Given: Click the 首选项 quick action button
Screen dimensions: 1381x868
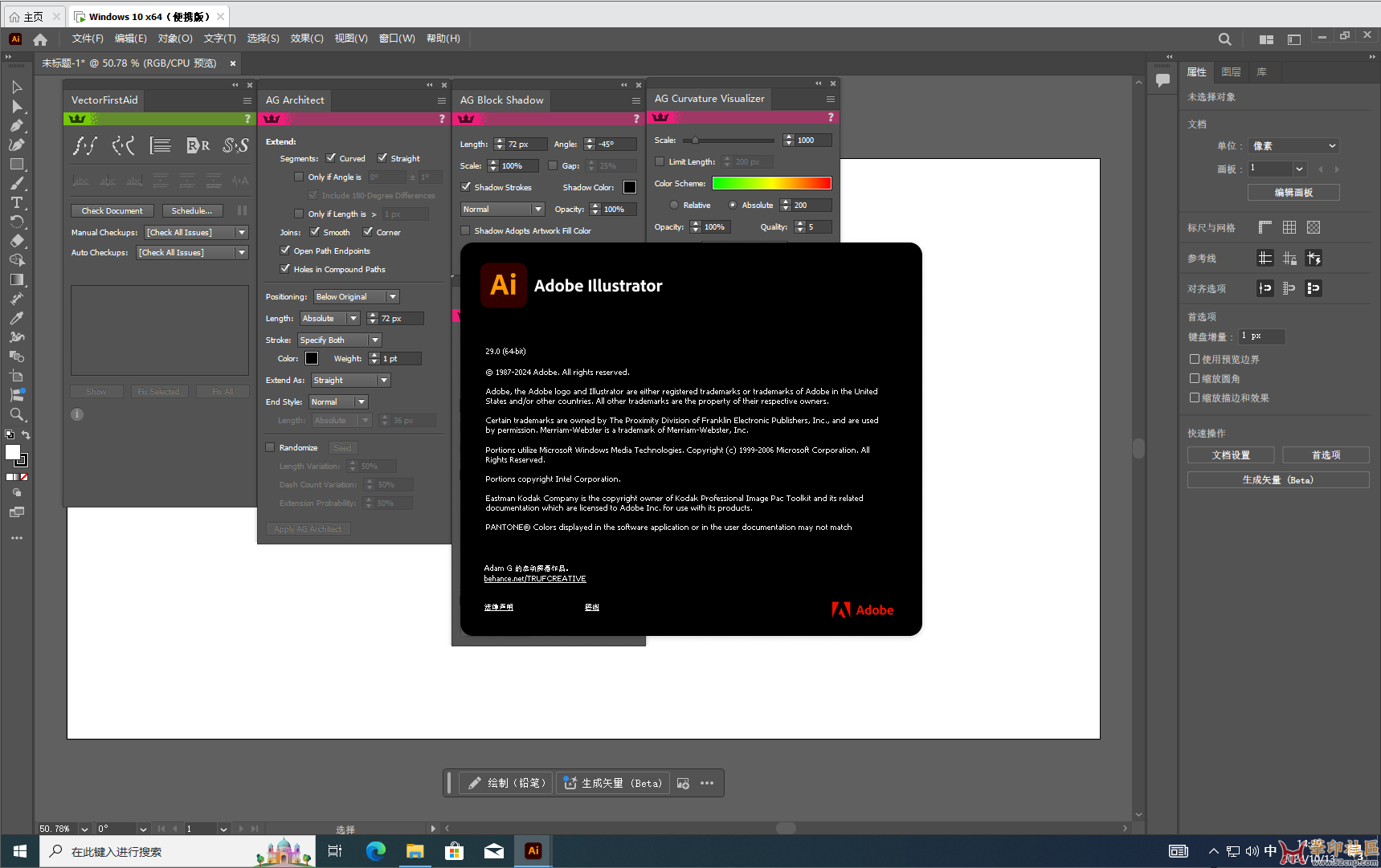Looking at the screenshot, I should [1326, 454].
